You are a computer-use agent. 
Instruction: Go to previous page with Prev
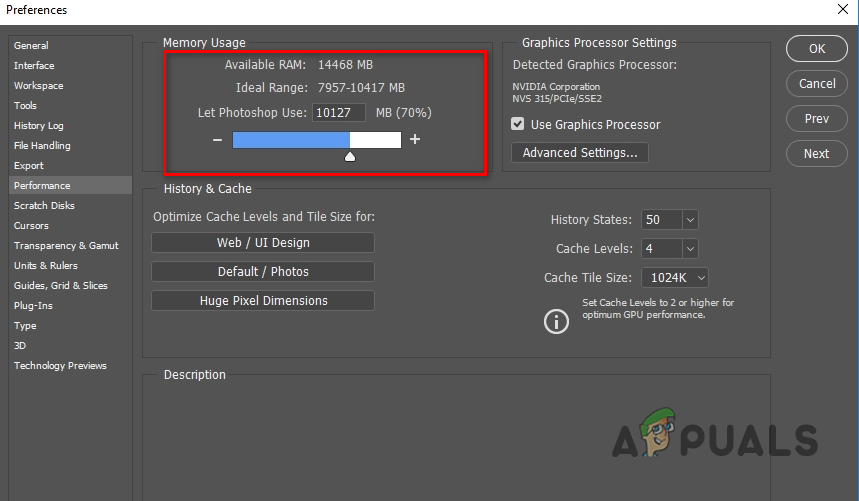817,119
